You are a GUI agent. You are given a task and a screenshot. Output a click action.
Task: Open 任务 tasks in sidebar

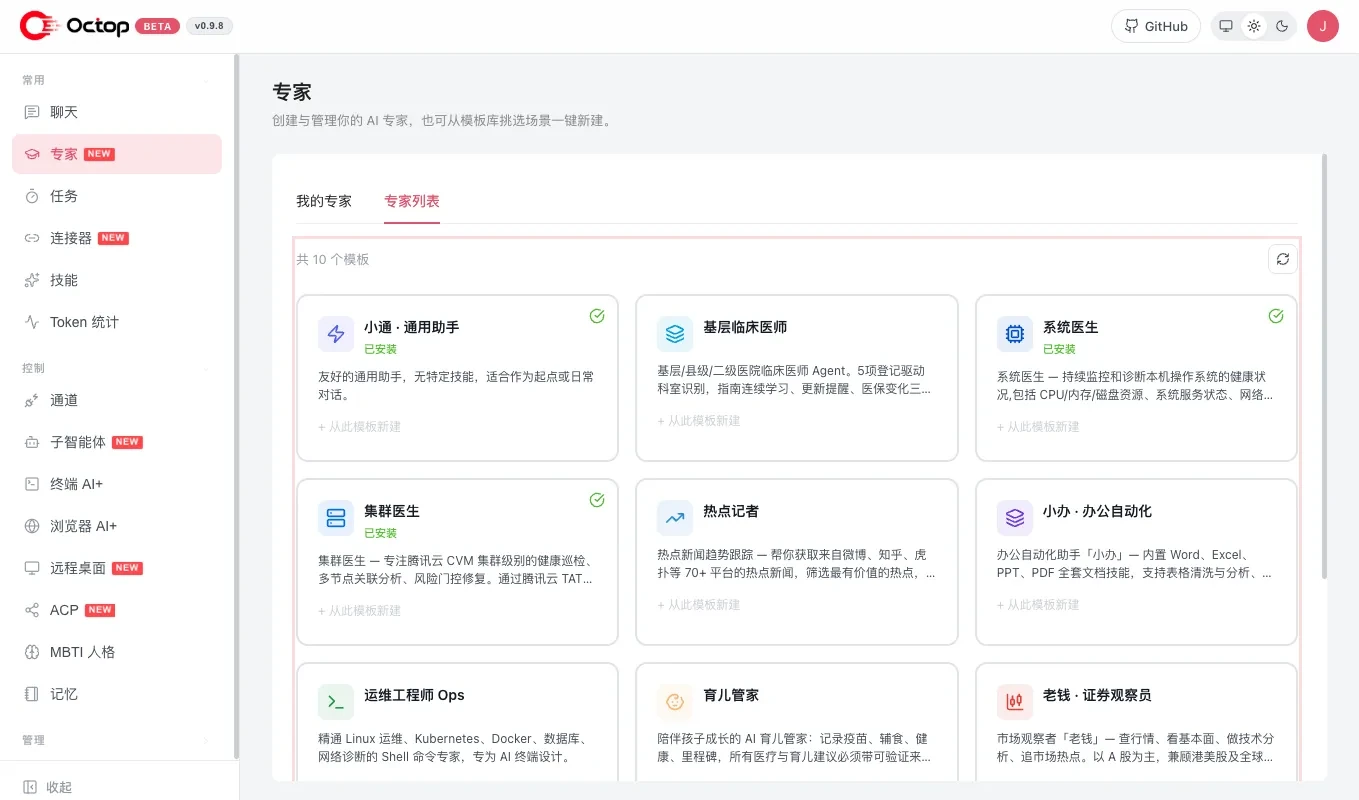(x=117, y=196)
